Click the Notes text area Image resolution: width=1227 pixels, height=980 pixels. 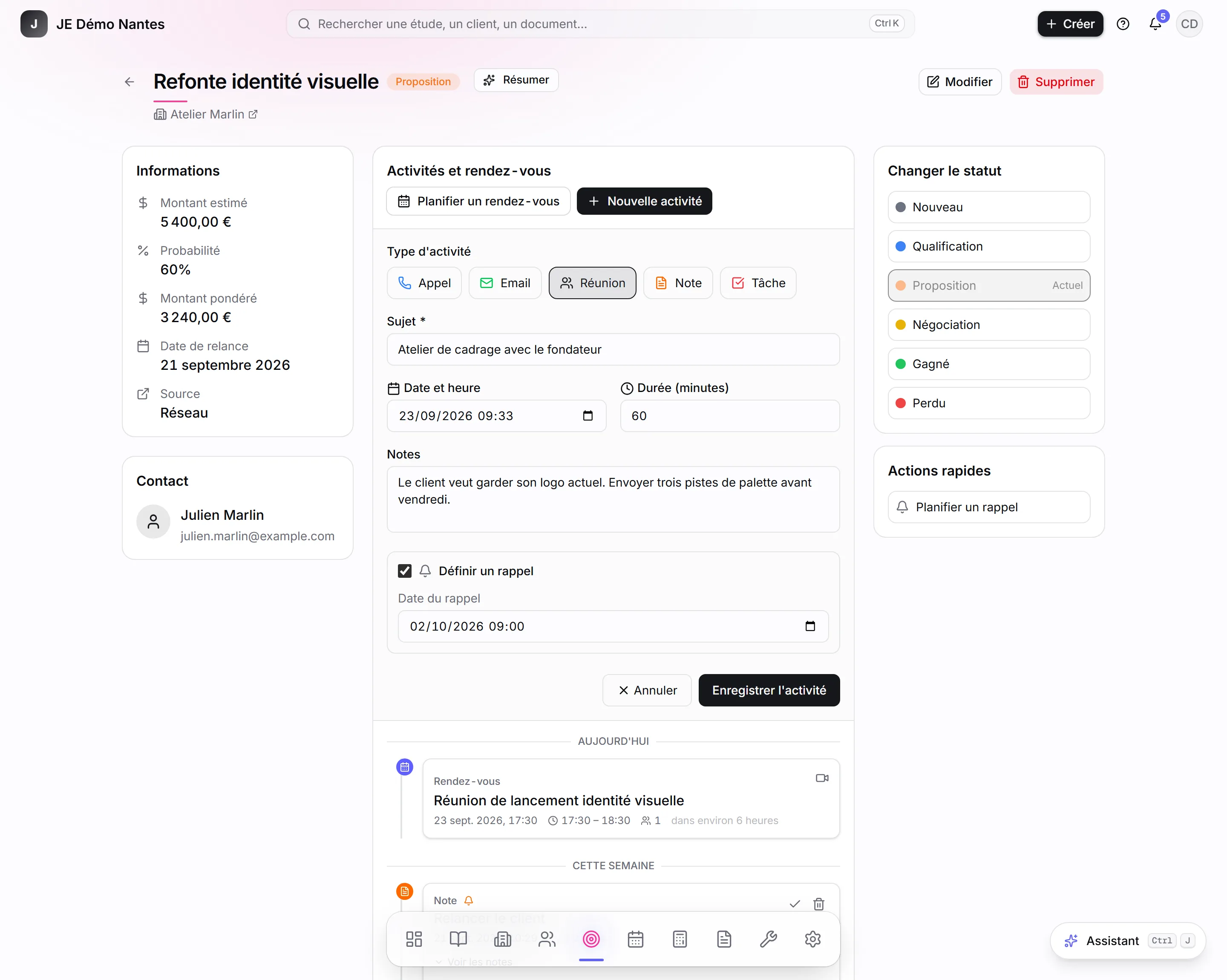tap(613, 500)
